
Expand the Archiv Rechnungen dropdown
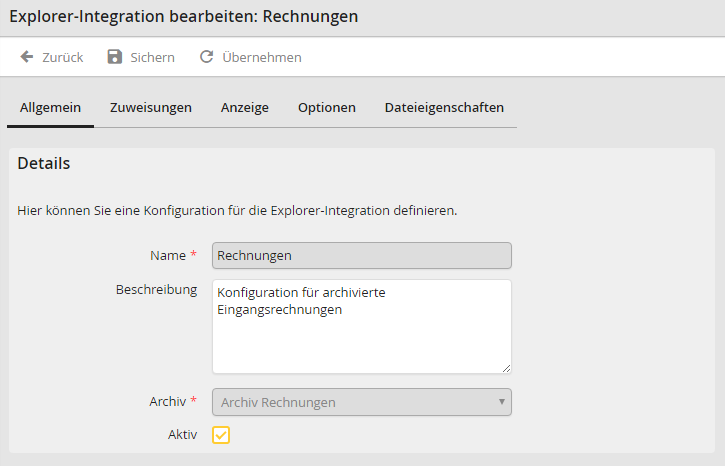pyautogui.click(x=361, y=402)
